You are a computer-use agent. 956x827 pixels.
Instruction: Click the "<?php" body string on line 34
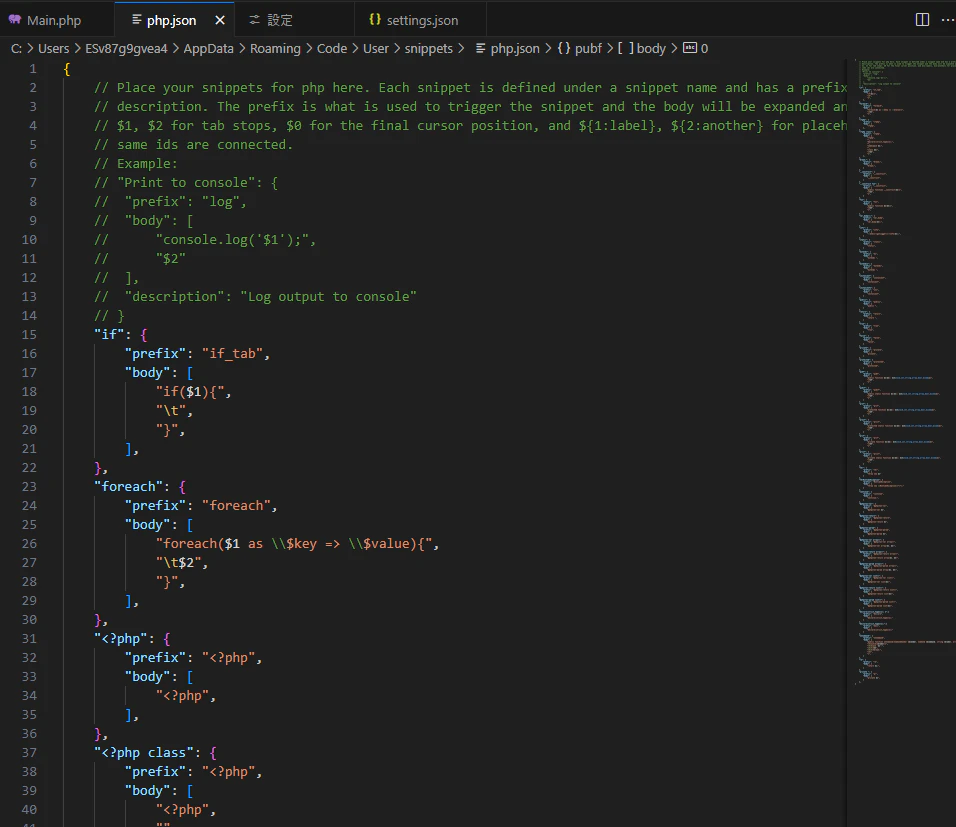(x=182, y=695)
